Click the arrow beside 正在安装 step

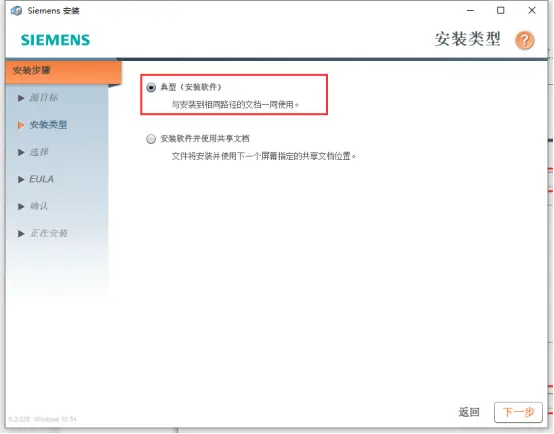[x=21, y=234]
